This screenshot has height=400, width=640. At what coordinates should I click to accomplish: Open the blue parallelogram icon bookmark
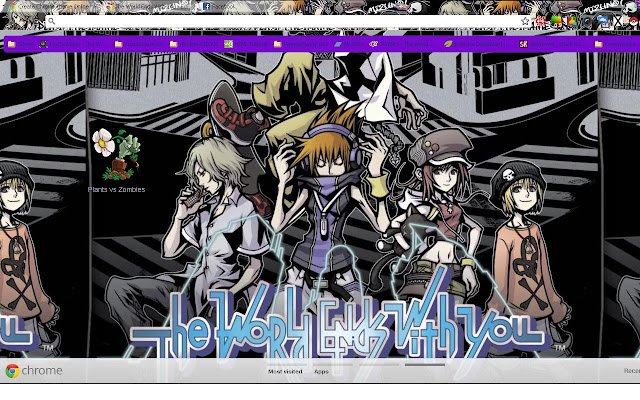tap(348, 44)
